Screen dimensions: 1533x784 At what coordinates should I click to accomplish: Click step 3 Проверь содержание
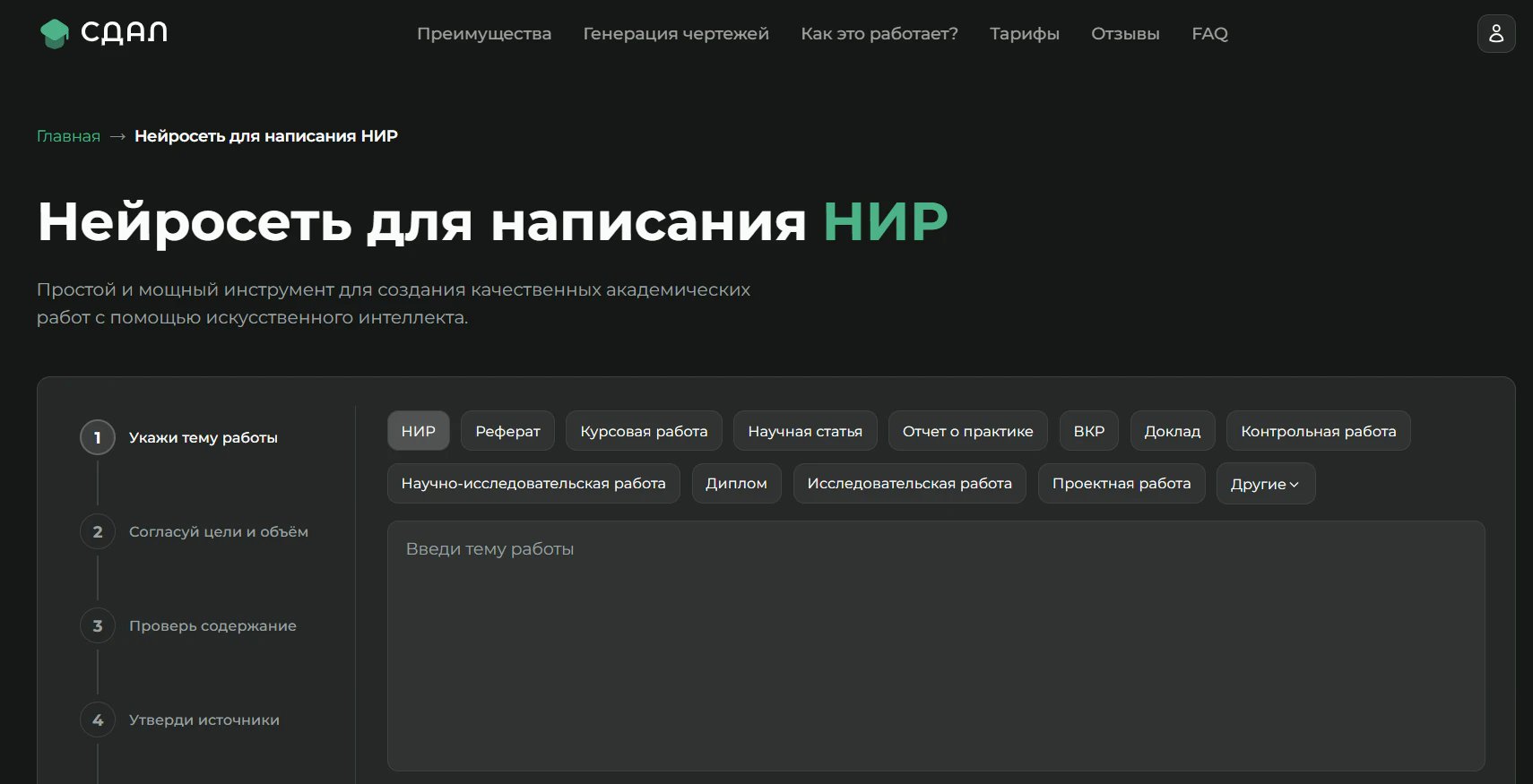(x=188, y=625)
